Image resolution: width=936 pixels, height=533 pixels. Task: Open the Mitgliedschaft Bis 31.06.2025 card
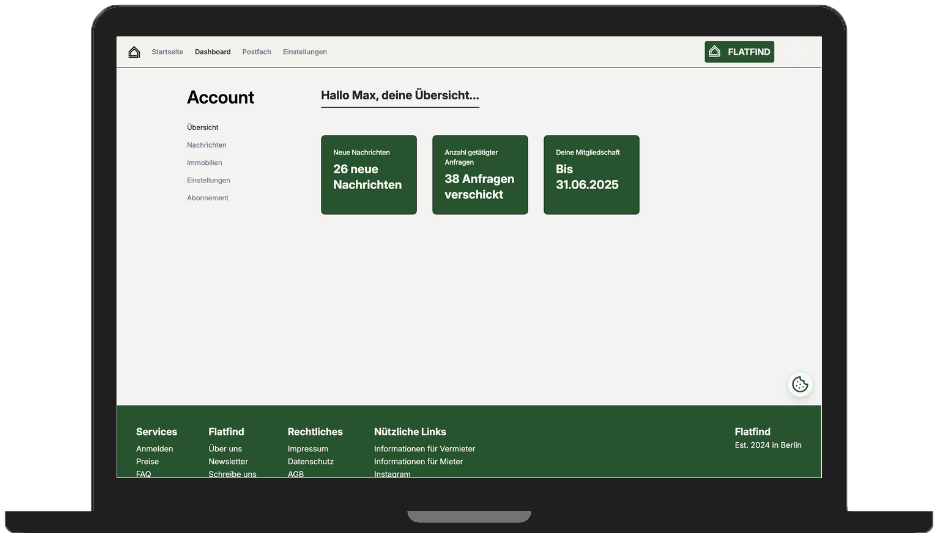592,175
